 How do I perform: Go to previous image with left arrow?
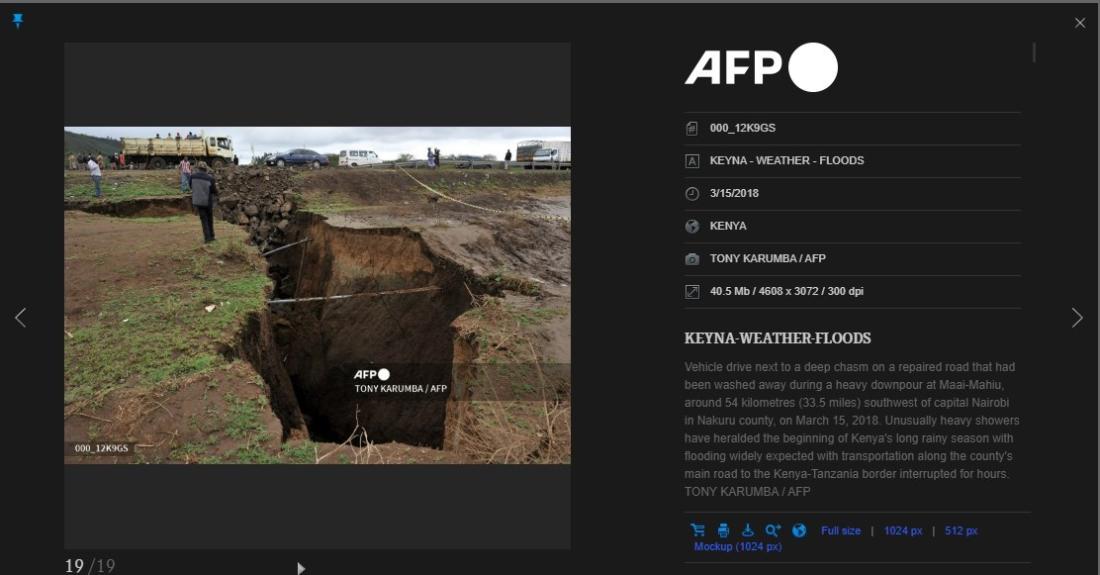(20, 317)
